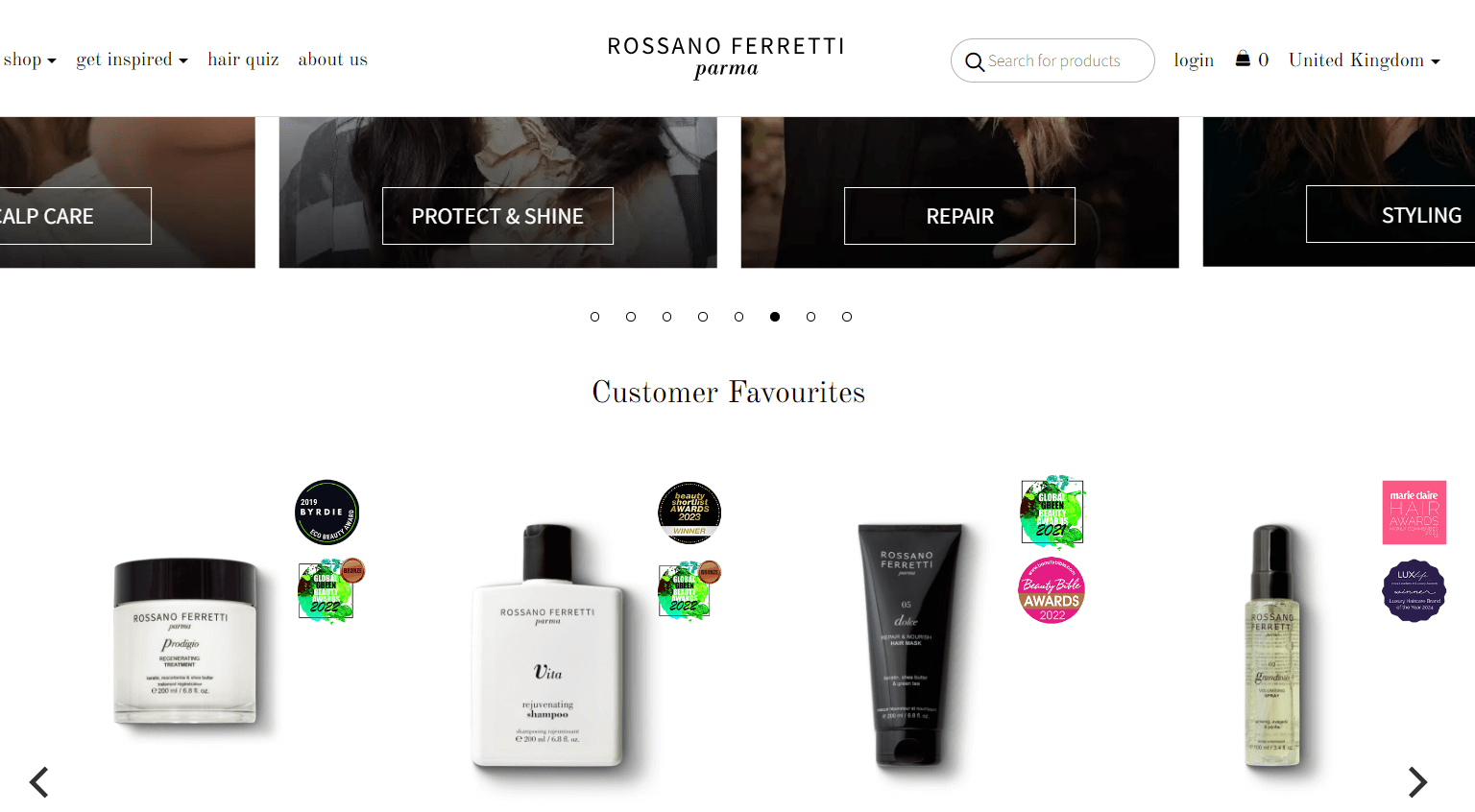
Task: Click the 2019 Byrdie award badge
Action: tap(326, 513)
